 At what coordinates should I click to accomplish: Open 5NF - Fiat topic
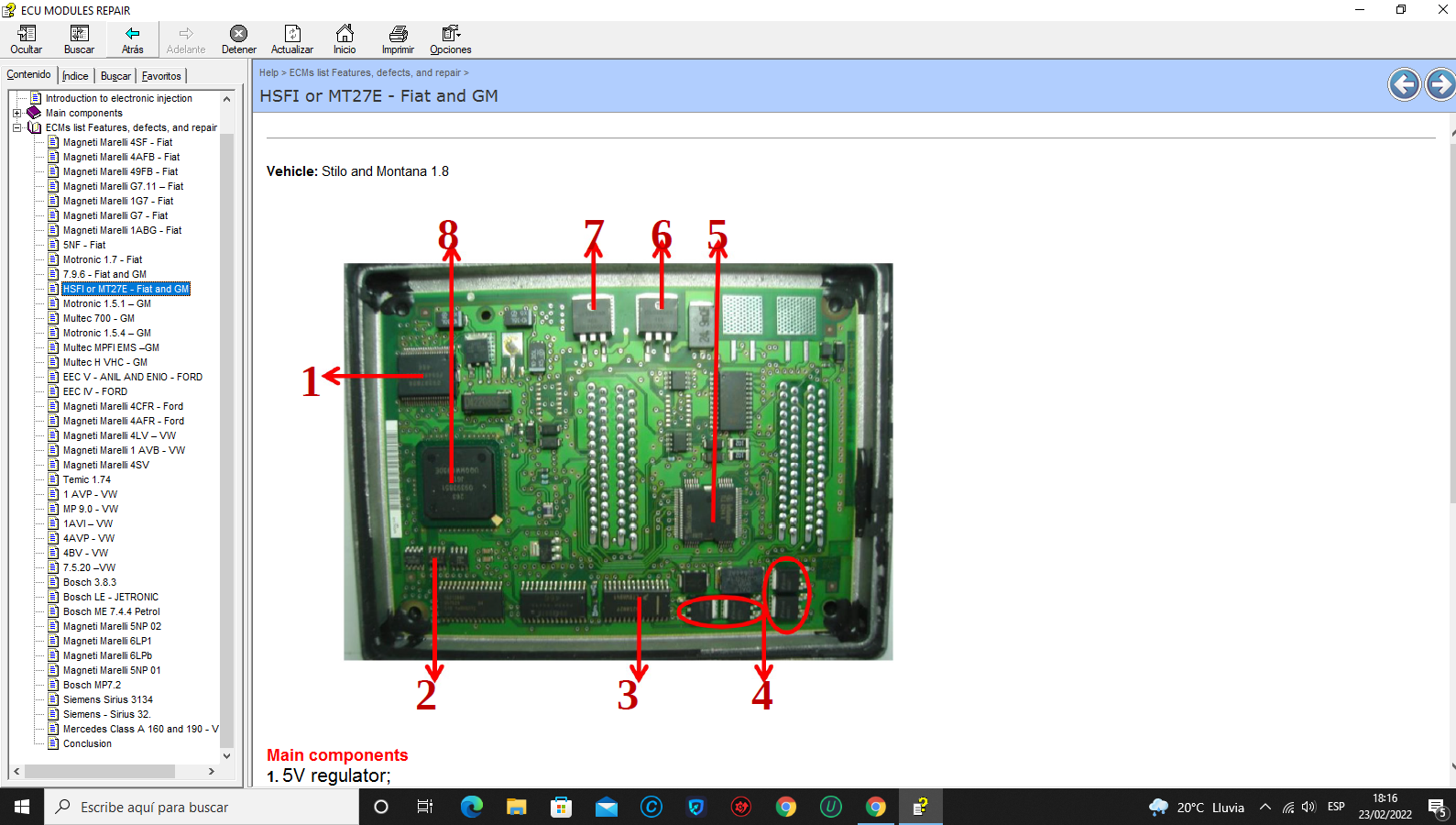(84, 245)
